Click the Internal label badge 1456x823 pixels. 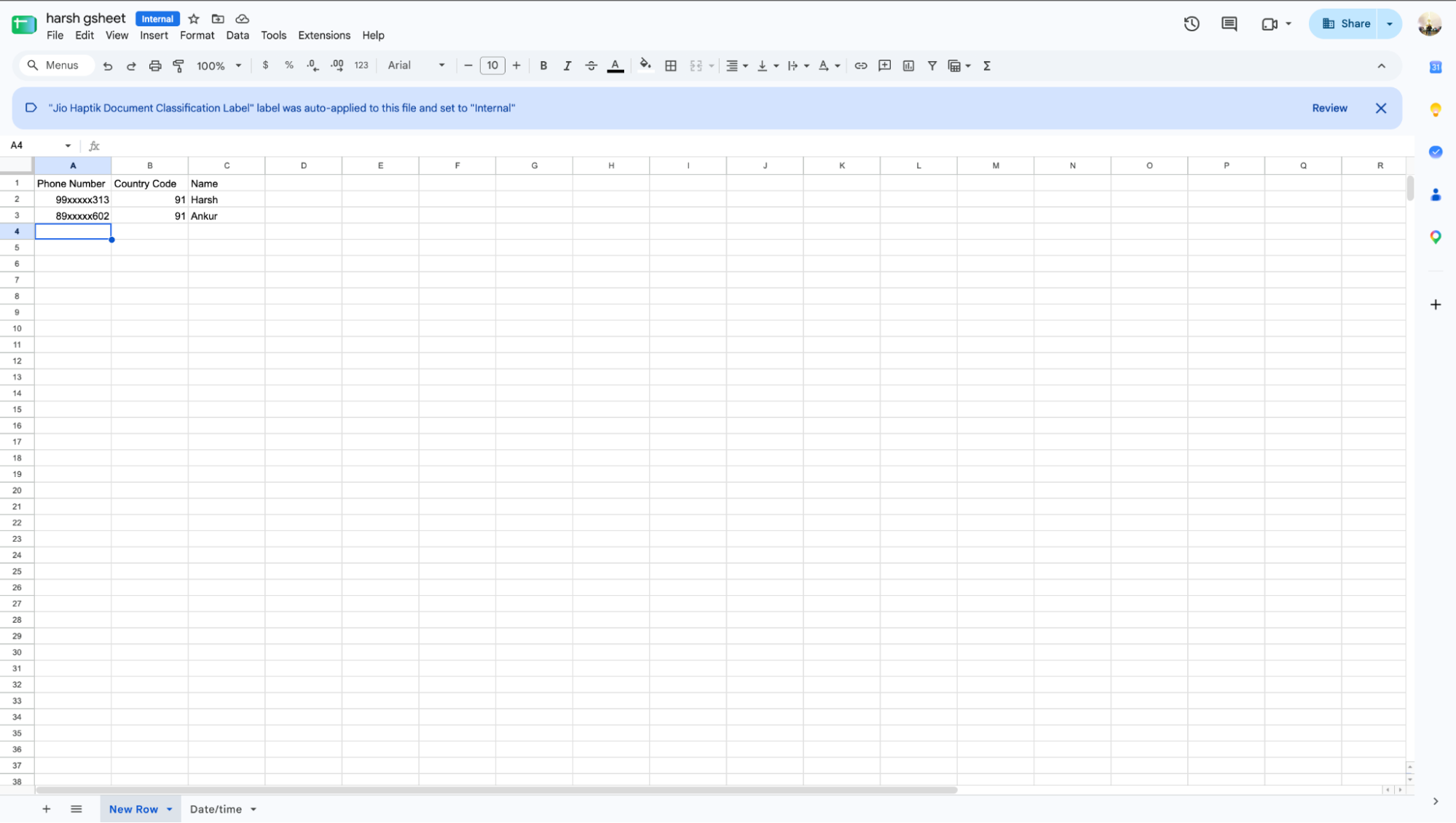(x=157, y=19)
